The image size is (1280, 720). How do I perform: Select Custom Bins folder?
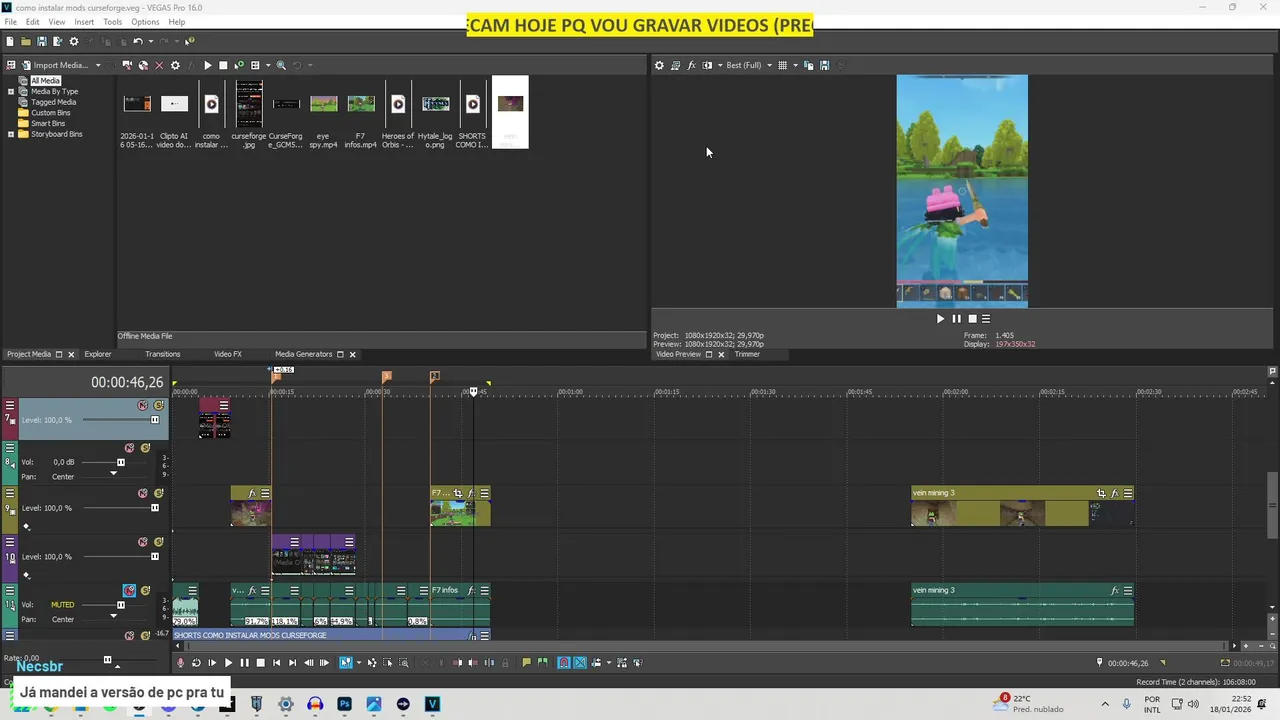50,113
